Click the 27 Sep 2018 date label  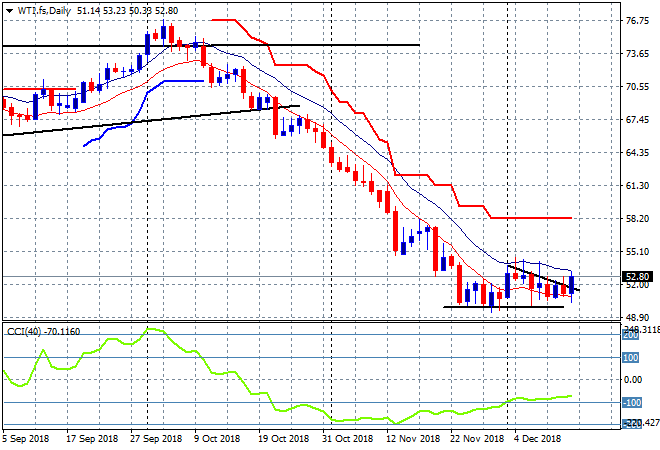click(x=156, y=439)
